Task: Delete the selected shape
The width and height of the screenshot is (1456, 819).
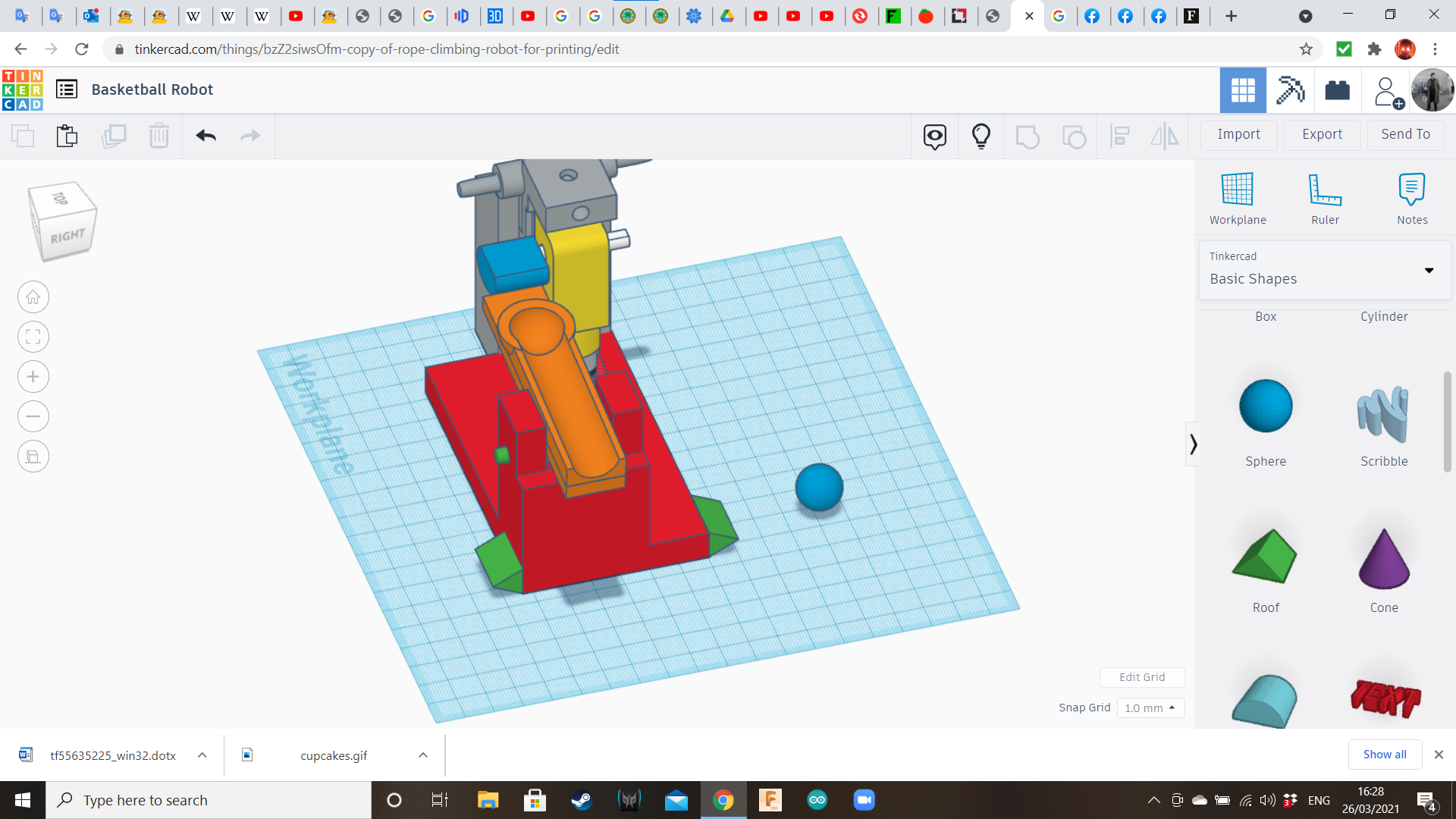Action: tap(159, 136)
